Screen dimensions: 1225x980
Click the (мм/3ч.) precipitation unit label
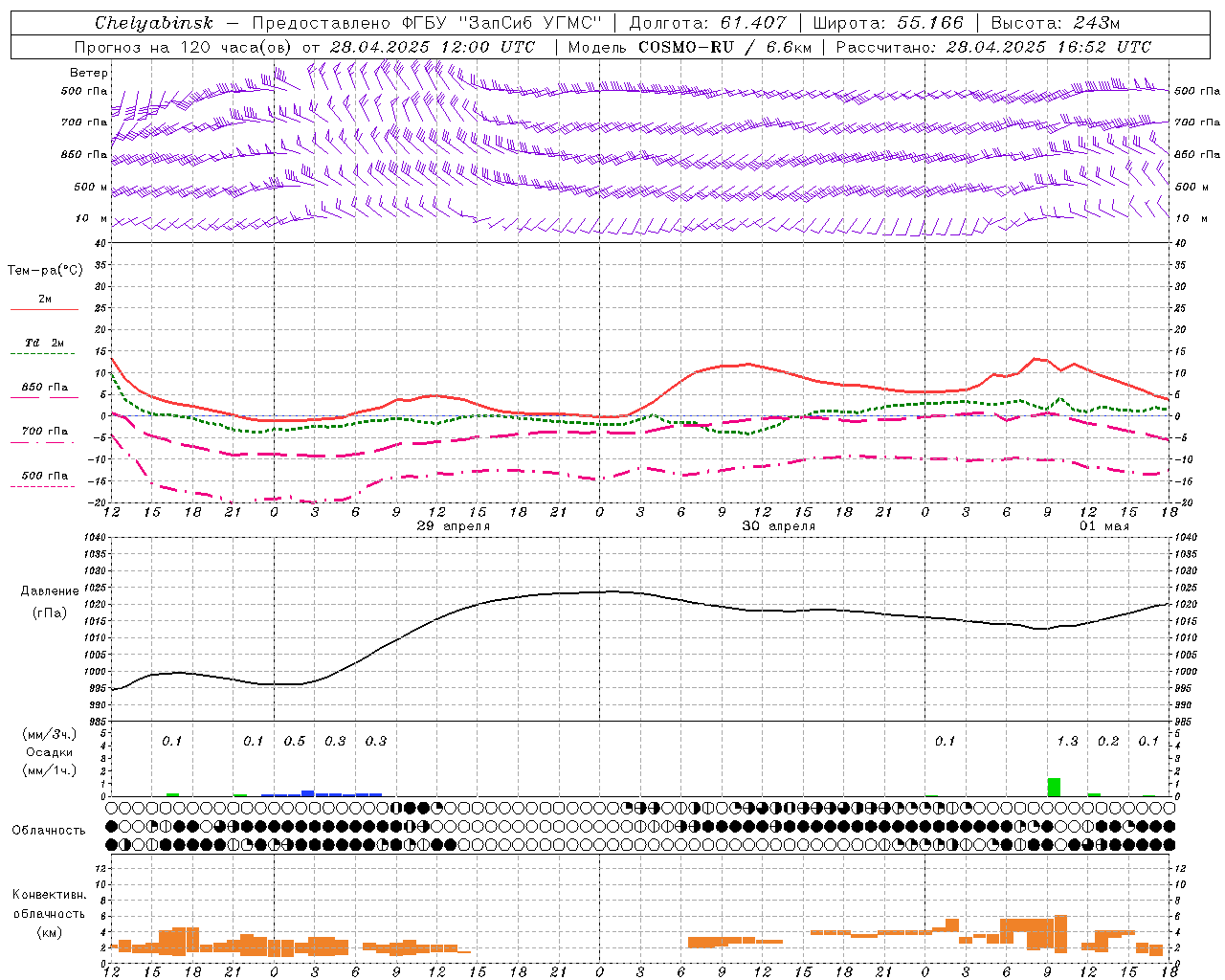[50, 734]
